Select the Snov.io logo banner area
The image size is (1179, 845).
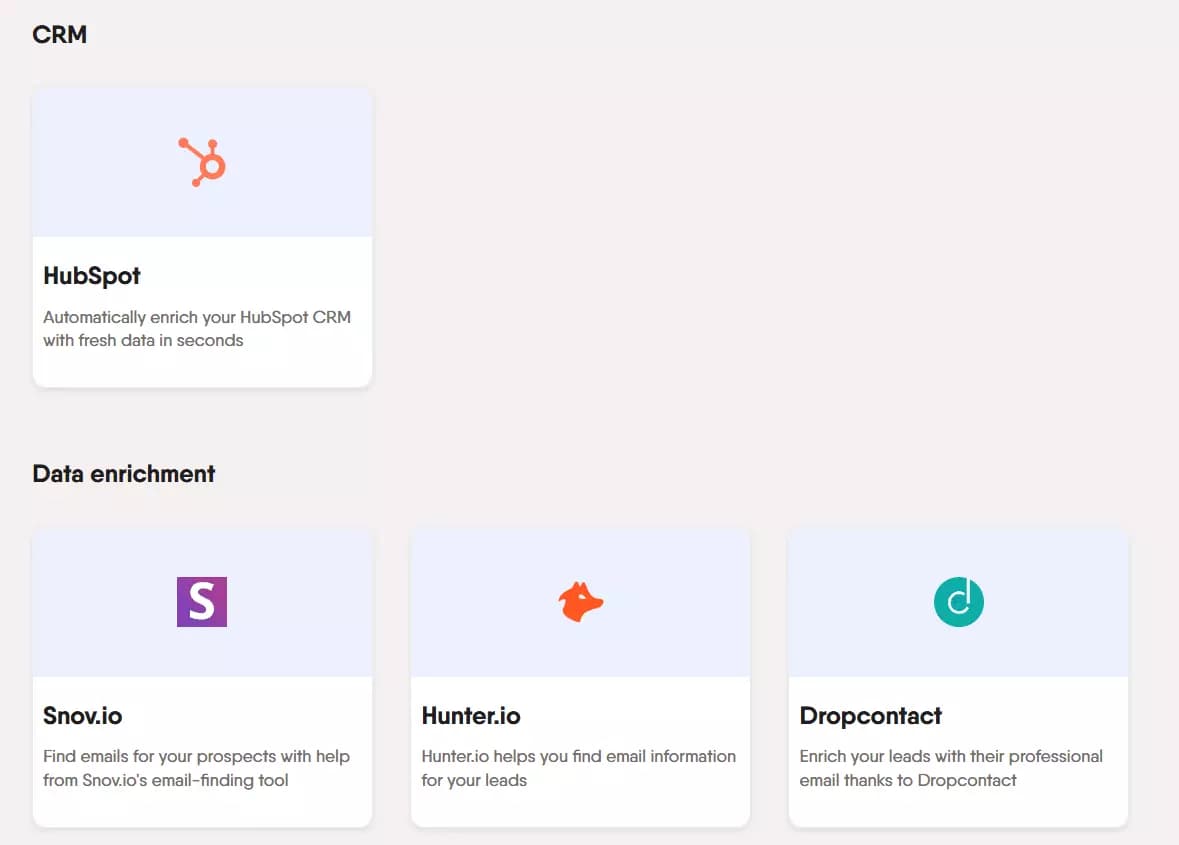(202, 601)
